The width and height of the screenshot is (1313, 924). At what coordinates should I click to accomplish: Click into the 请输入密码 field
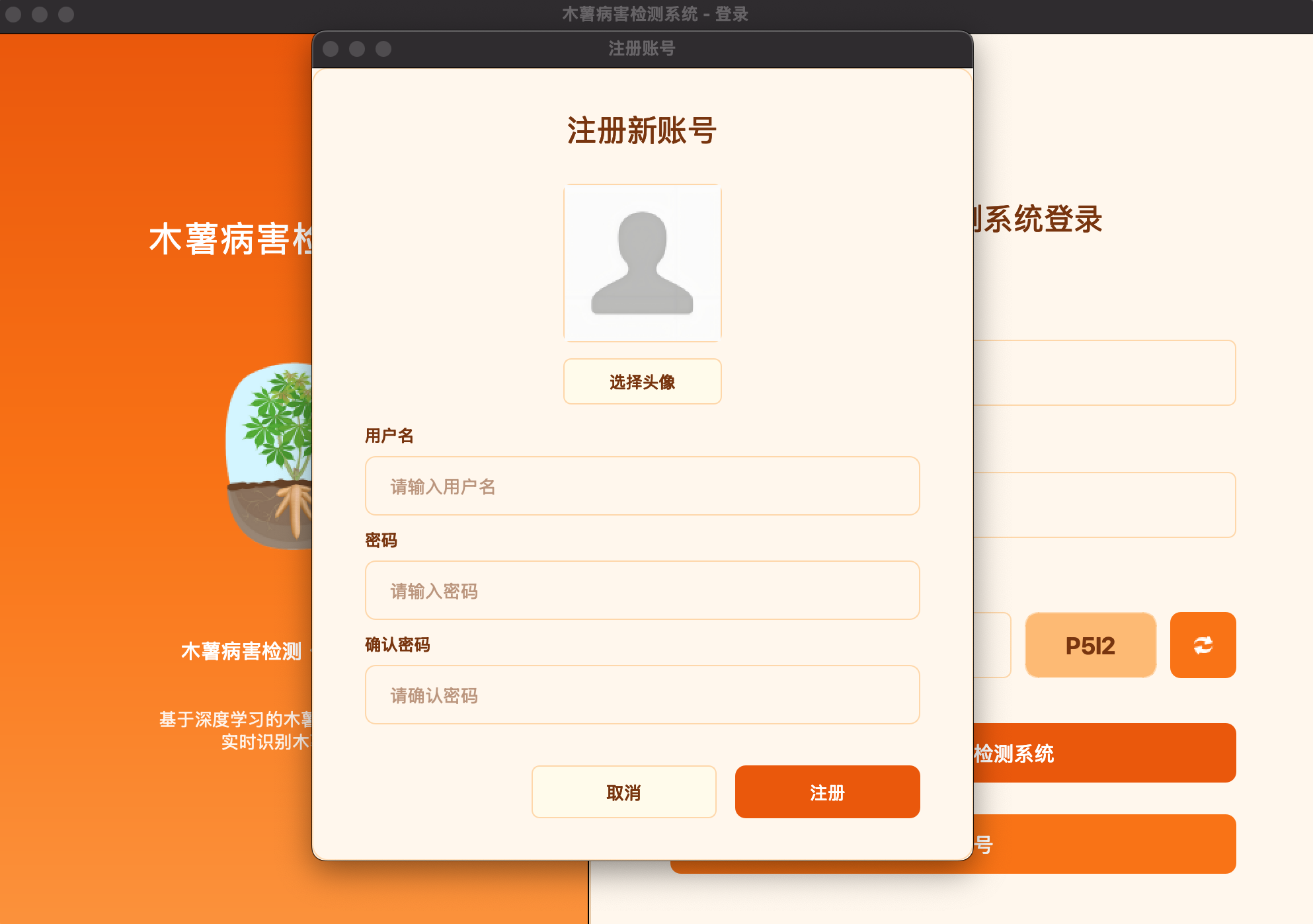click(x=642, y=590)
